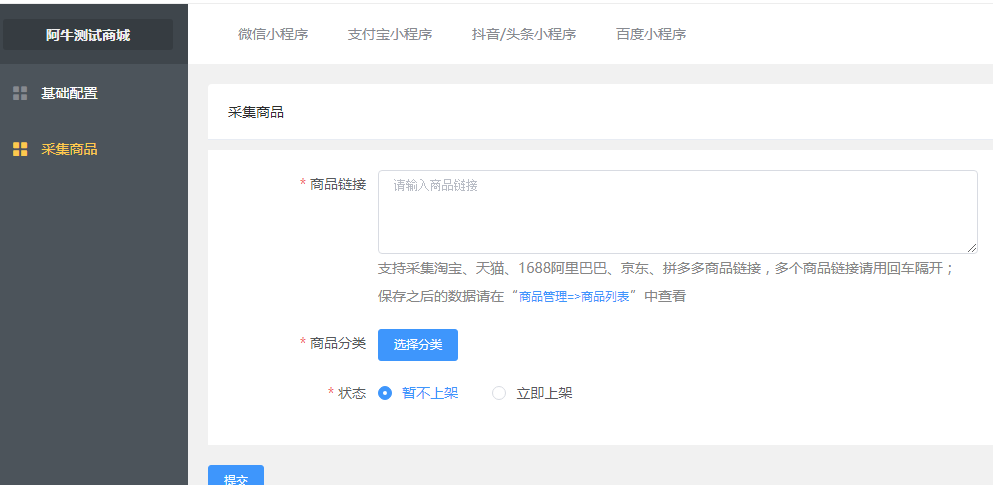
Task: Click the textarea resize handle corner
Action: coord(972,248)
